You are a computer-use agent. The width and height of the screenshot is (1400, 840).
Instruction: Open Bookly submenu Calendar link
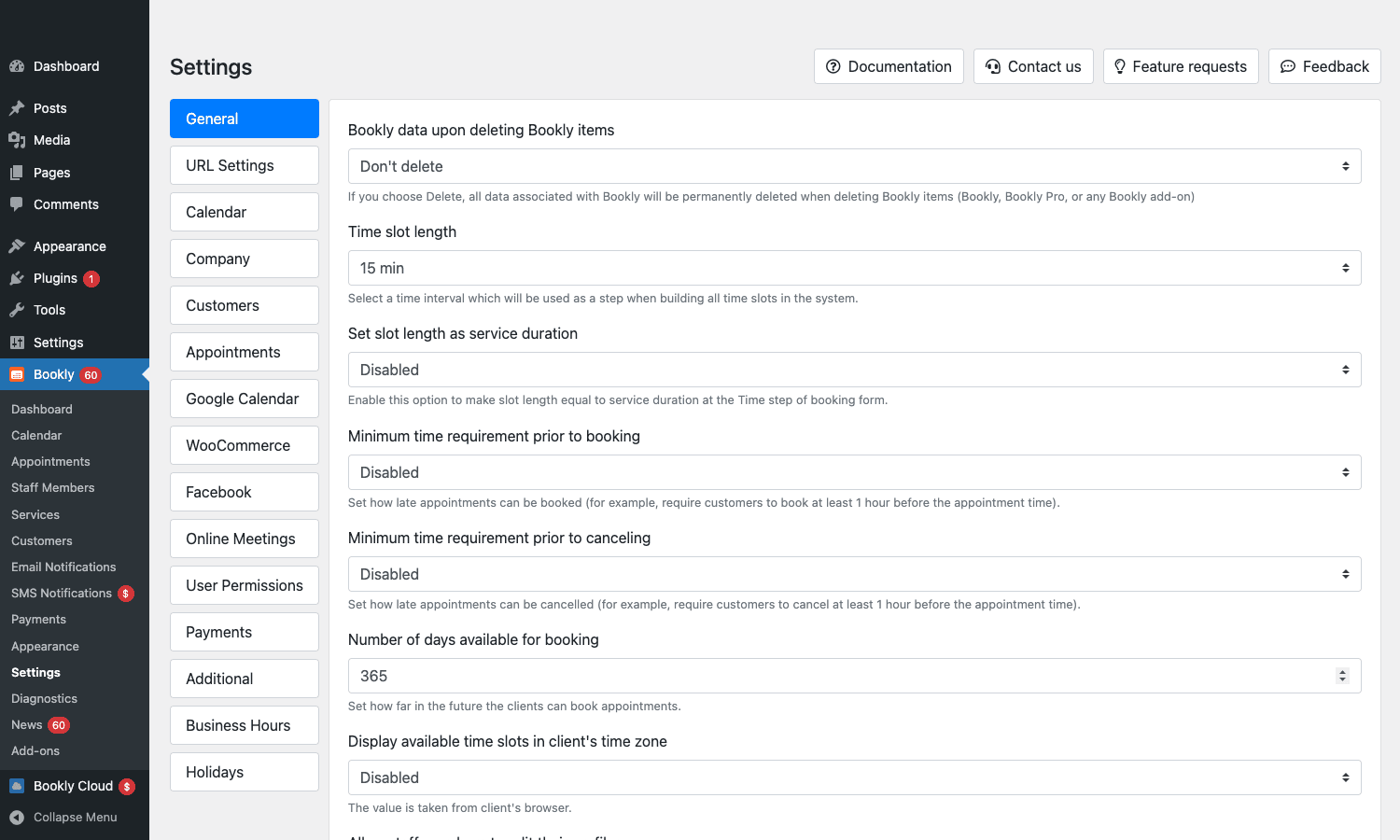(x=36, y=435)
